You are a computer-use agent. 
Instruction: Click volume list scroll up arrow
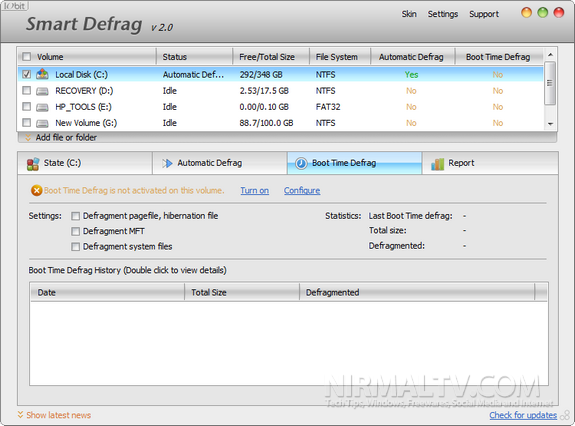pos(550,55)
